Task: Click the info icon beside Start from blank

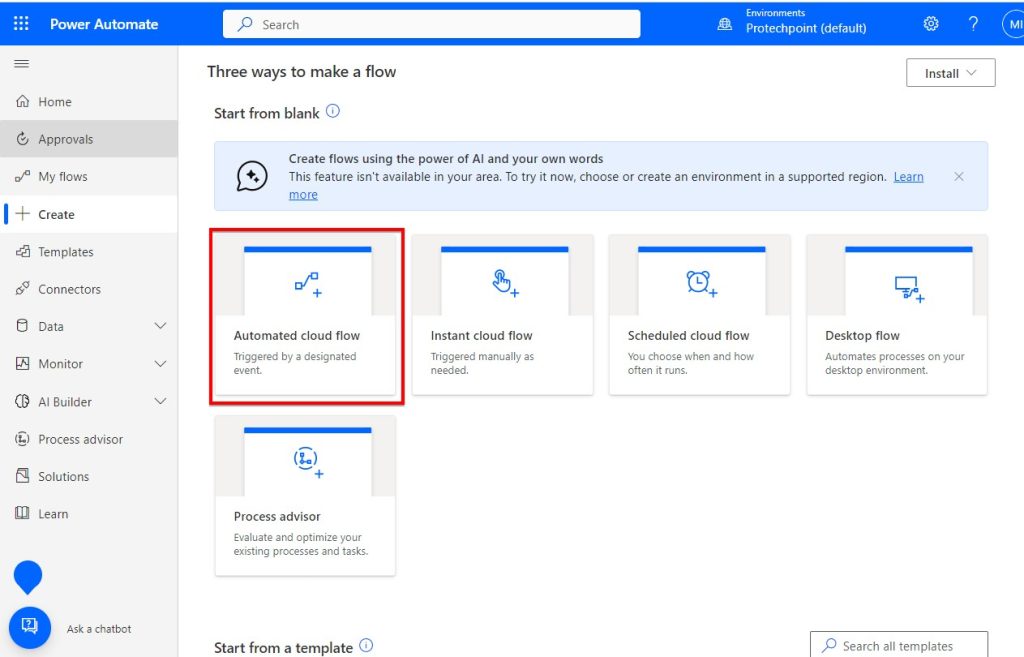Action: [333, 111]
